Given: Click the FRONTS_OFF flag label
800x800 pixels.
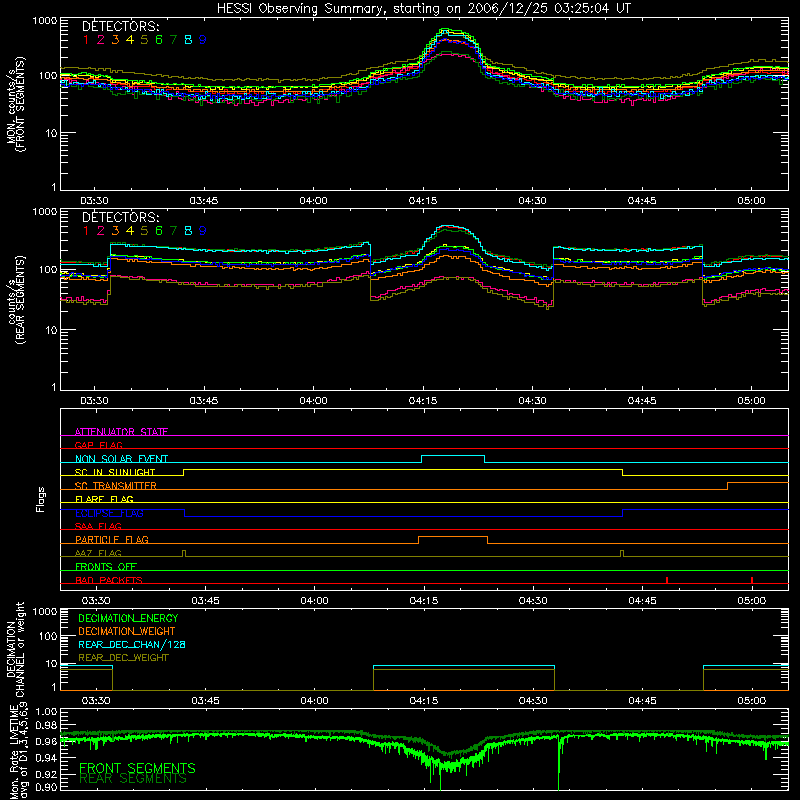Looking at the screenshot, I should click(x=106, y=566).
